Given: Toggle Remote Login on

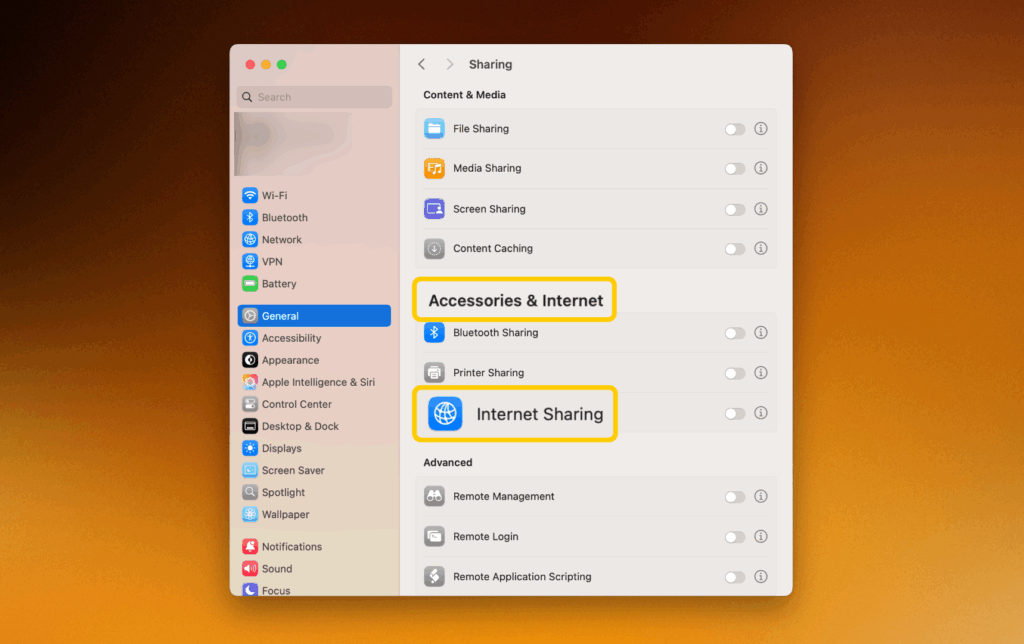Looking at the screenshot, I should pos(735,537).
